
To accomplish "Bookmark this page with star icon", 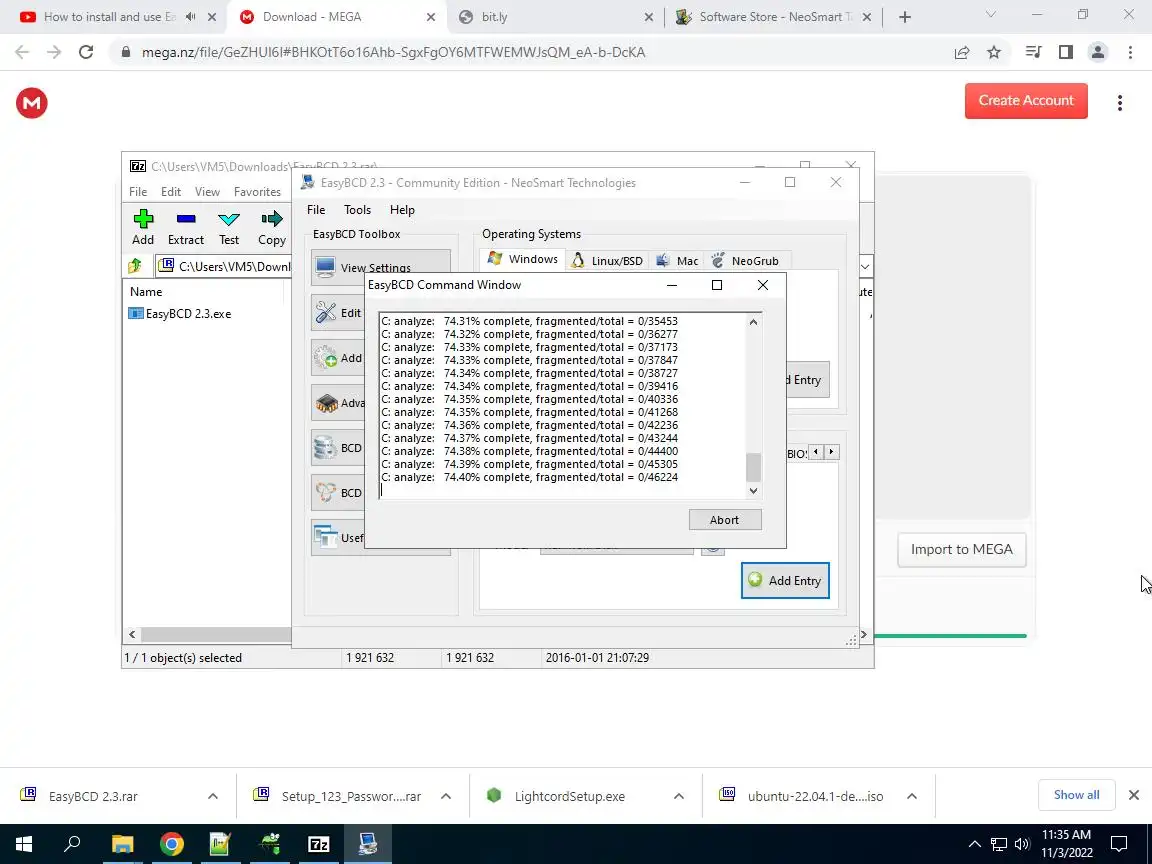I will click(994, 51).
